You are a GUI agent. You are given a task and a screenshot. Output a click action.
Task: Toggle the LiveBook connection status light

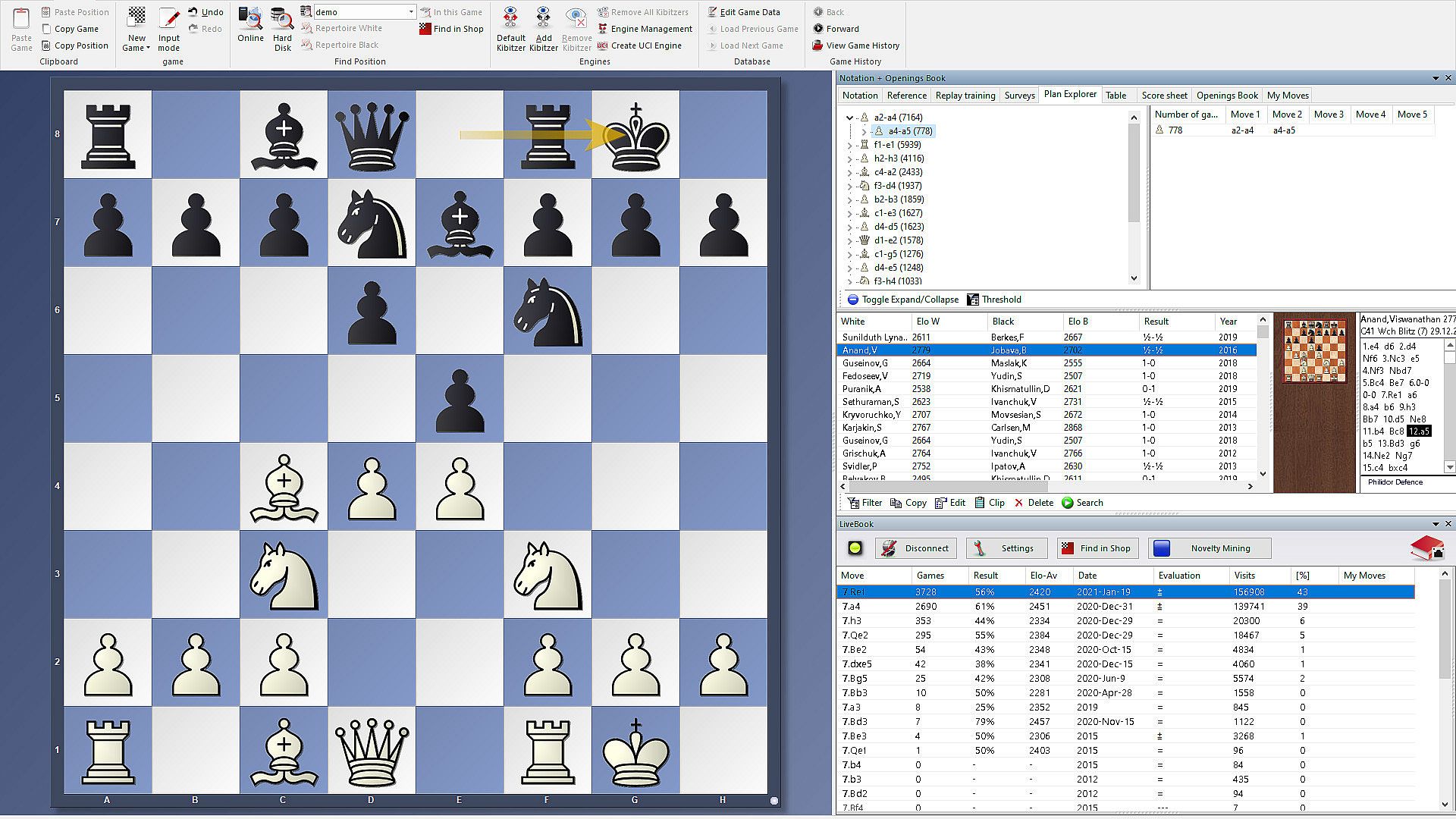[x=855, y=548]
